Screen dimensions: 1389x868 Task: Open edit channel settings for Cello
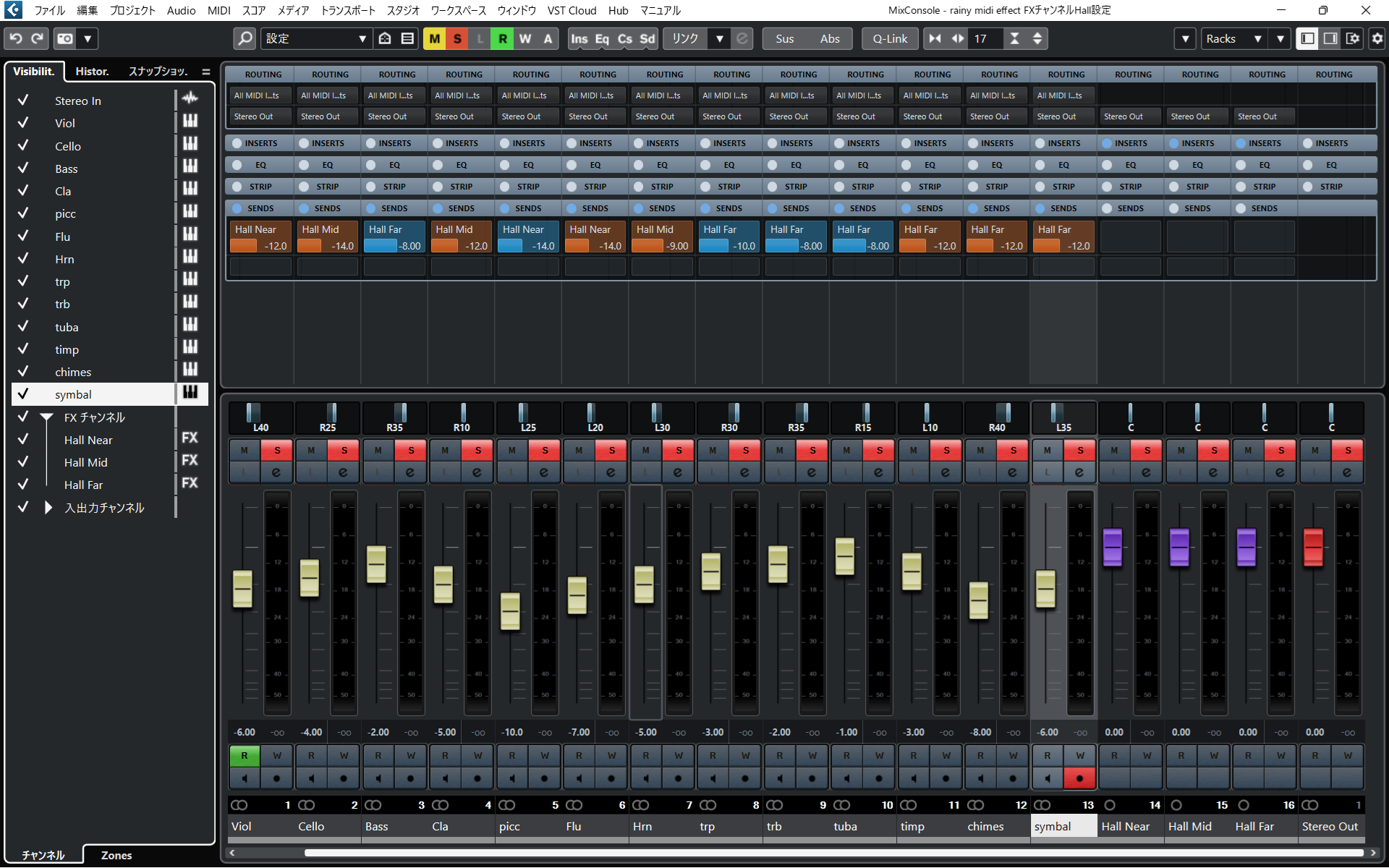pos(344,472)
